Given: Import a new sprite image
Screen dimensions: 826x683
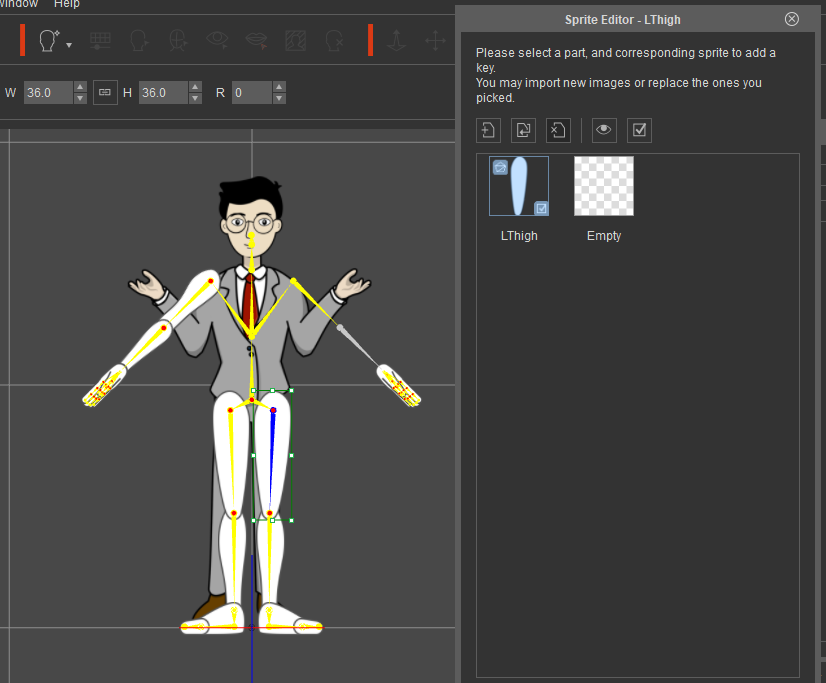Looking at the screenshot, I should 488,130.
